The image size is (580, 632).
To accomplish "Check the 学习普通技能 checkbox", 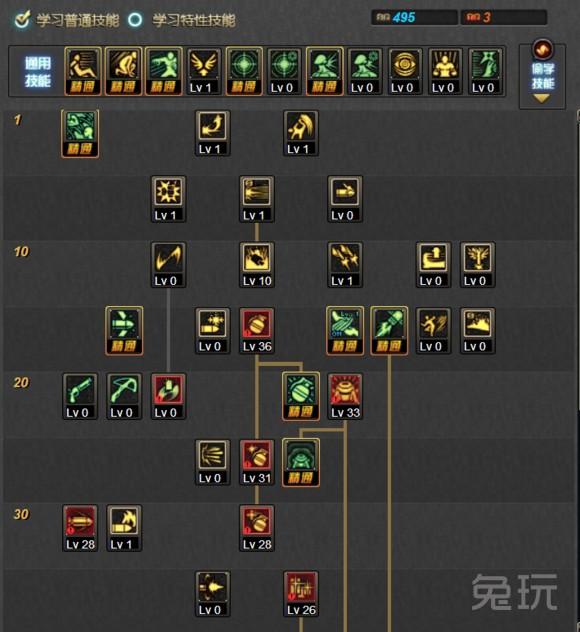I will (22, 19).
